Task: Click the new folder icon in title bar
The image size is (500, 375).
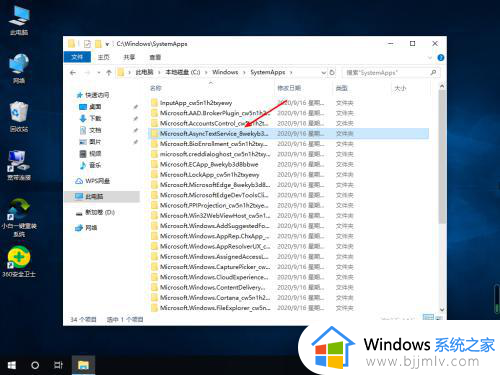Action: coord(98,44)
